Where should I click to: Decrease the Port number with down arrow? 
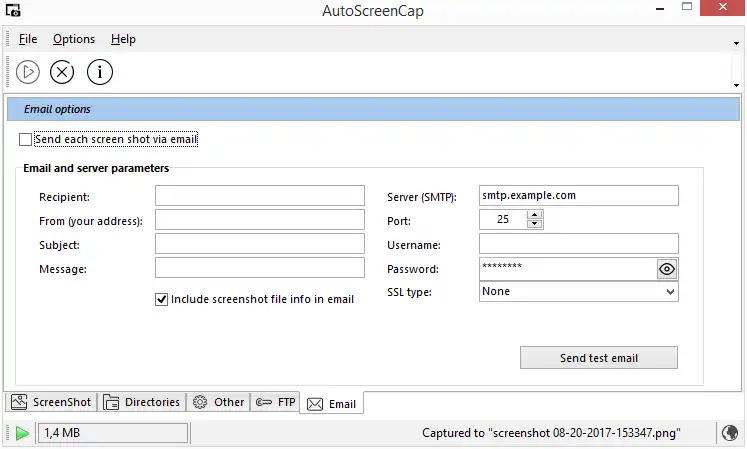[535, 224]
